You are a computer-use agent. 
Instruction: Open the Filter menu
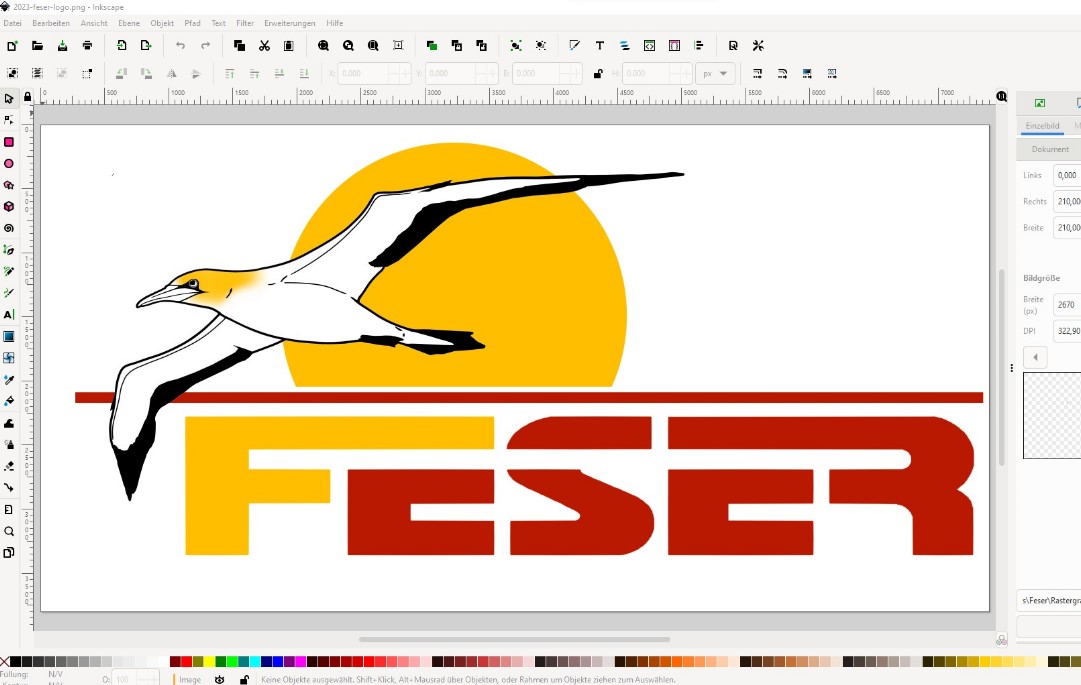(x=245, y=23)
